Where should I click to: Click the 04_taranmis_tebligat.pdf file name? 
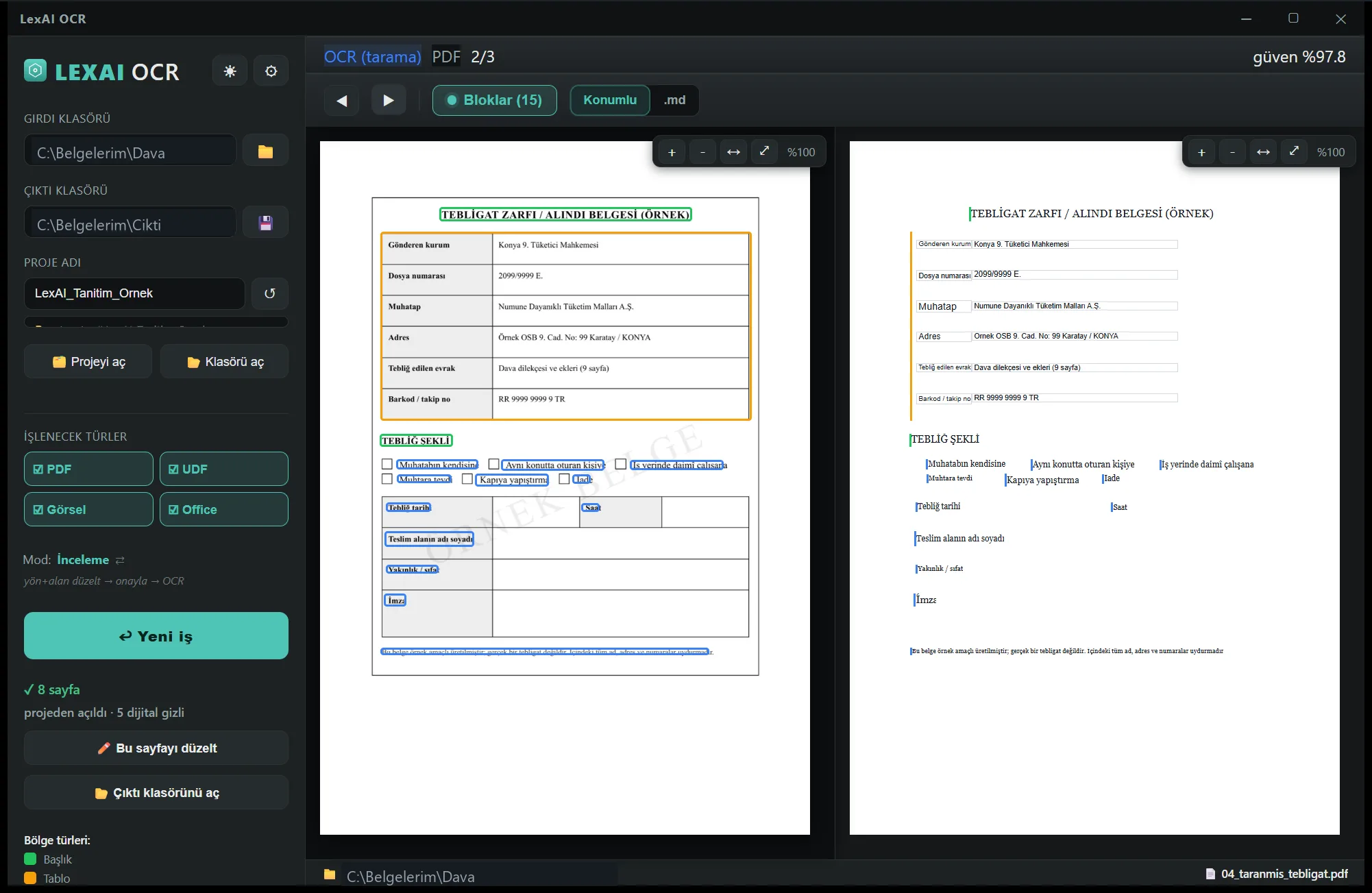point(1284,874)
